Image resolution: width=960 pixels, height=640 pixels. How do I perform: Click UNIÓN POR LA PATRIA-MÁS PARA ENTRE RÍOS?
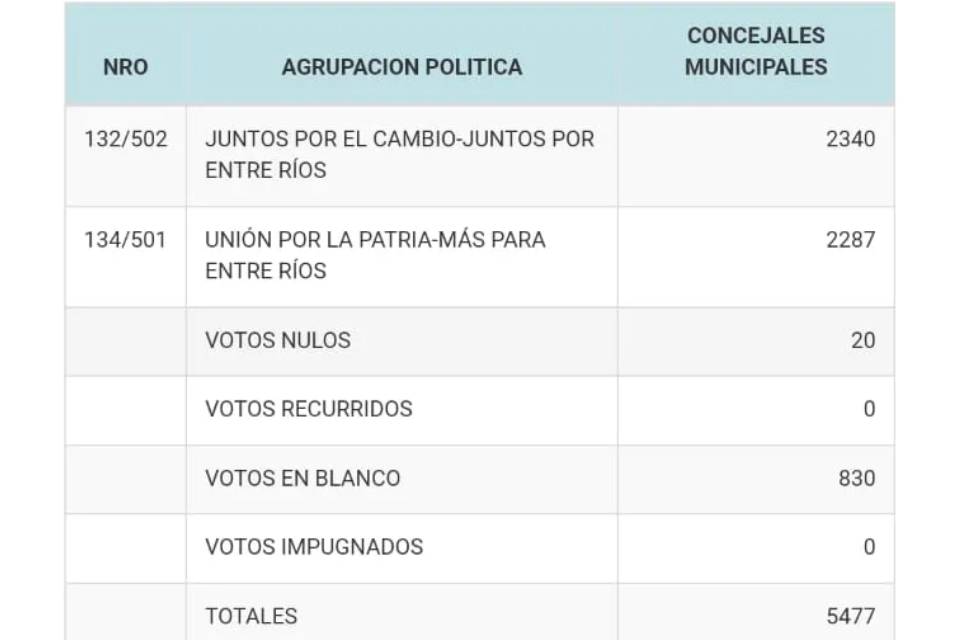(x=375, y=255)
